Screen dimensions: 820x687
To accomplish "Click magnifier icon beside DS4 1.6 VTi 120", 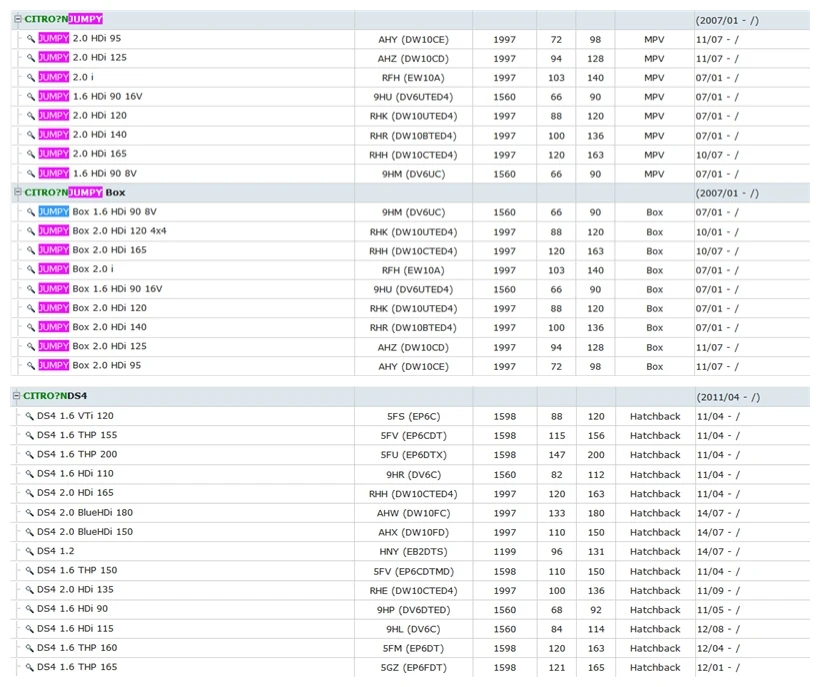I will click(x=29, y=416).
